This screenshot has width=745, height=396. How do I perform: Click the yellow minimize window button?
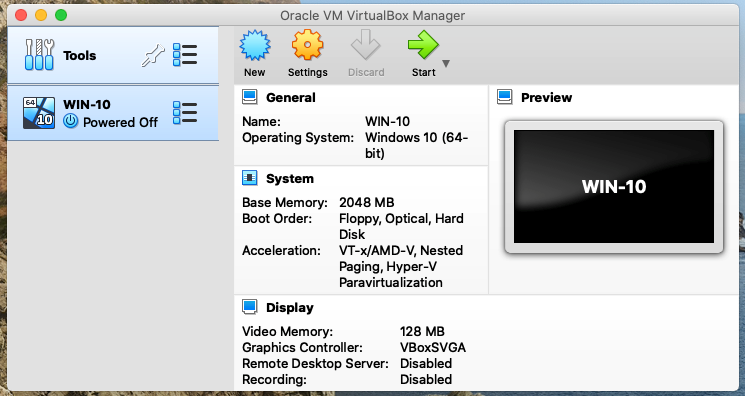(x=41, y=15)
